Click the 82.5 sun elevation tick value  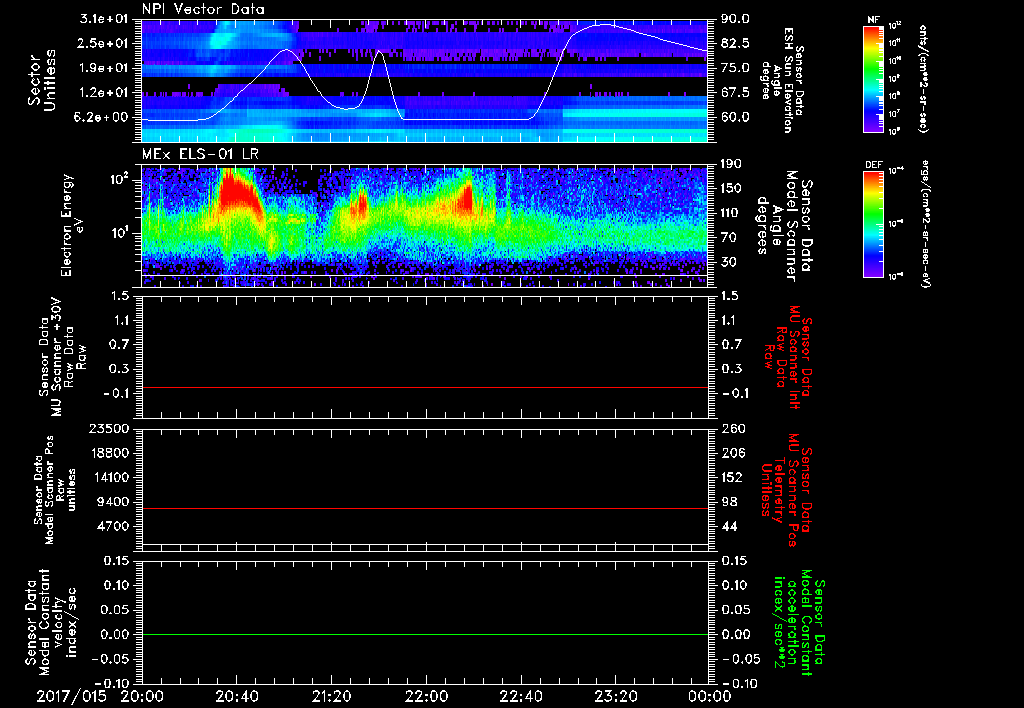coord(735,43)
